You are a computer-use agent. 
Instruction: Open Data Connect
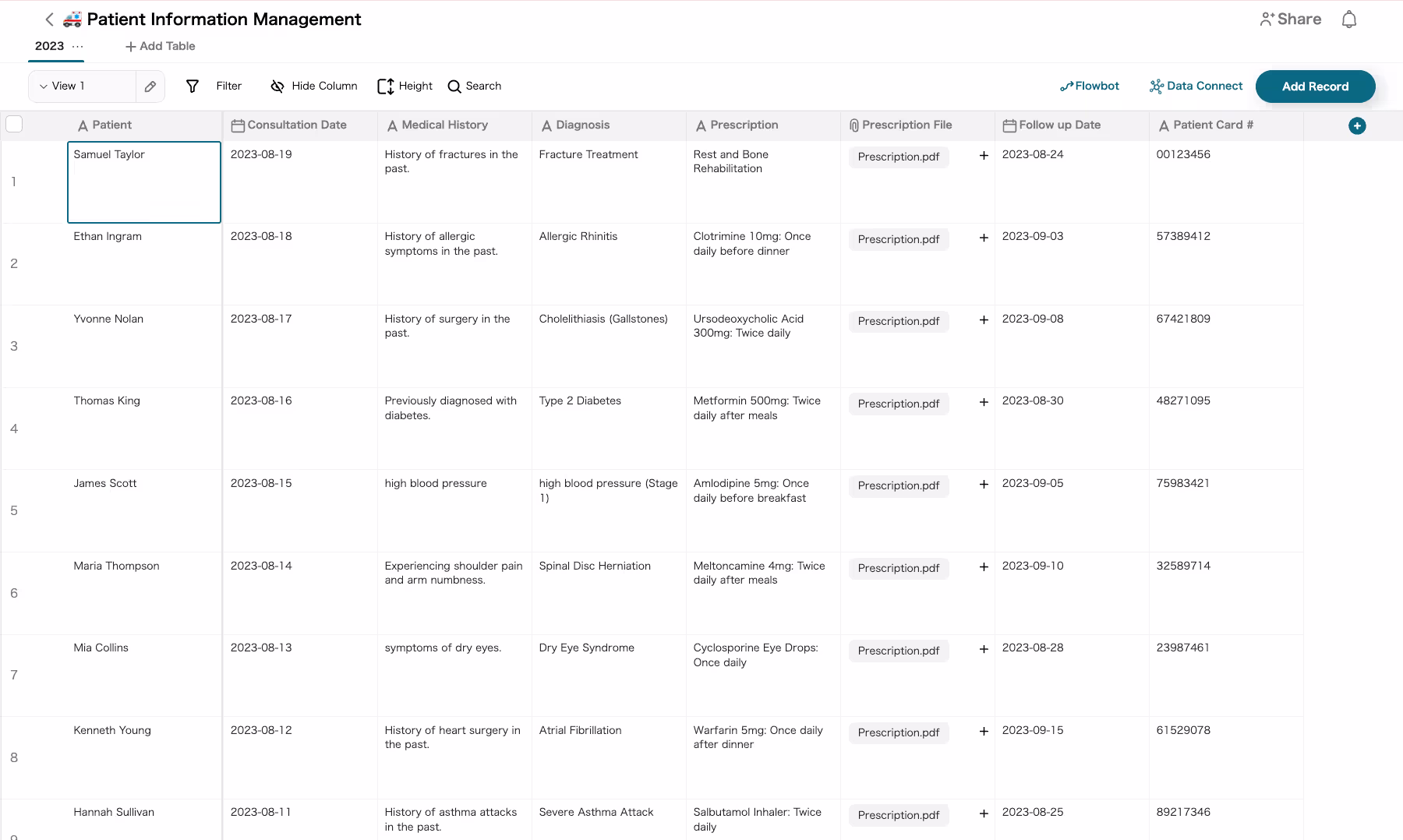pyautogui.click(x=1196, y=86)
